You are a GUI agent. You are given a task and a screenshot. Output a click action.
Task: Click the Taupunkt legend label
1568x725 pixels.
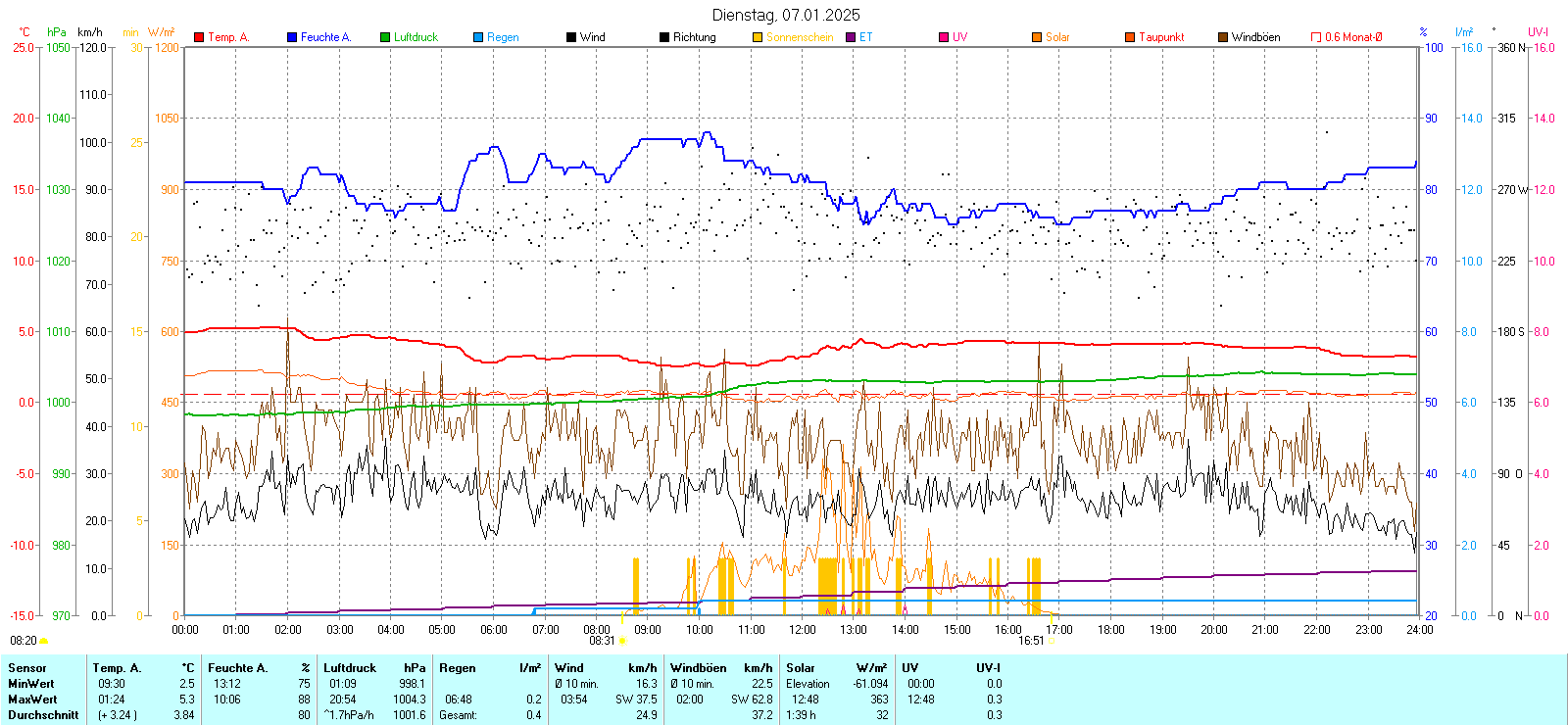point(1161,37)
